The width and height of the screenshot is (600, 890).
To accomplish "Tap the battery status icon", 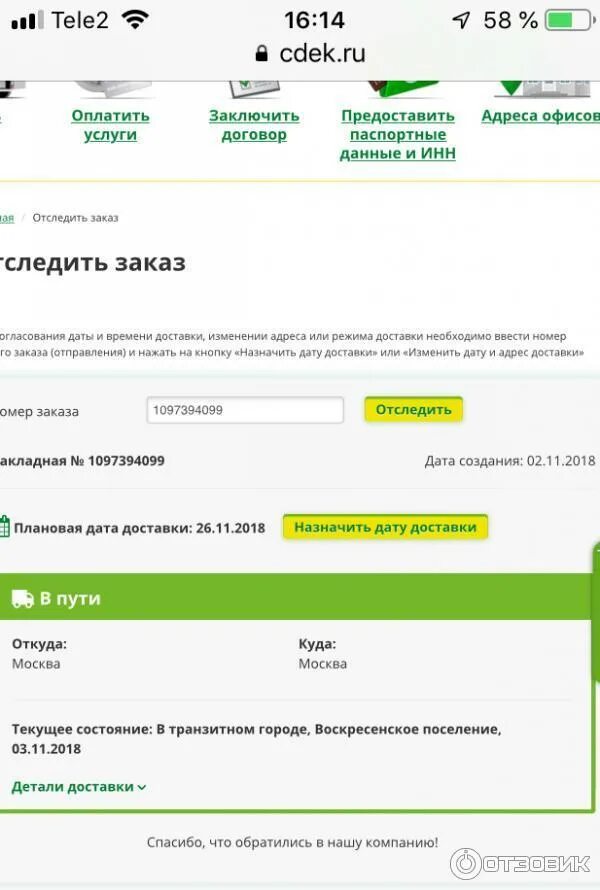I will (569, 21).
